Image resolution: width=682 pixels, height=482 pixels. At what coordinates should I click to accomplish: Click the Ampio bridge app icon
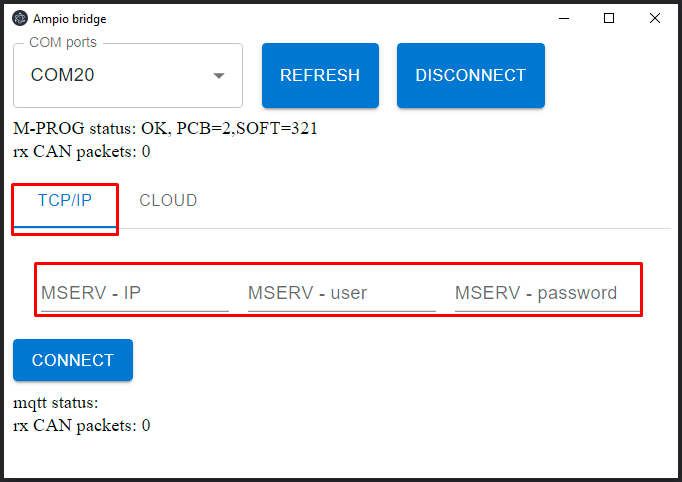(20, 19)
